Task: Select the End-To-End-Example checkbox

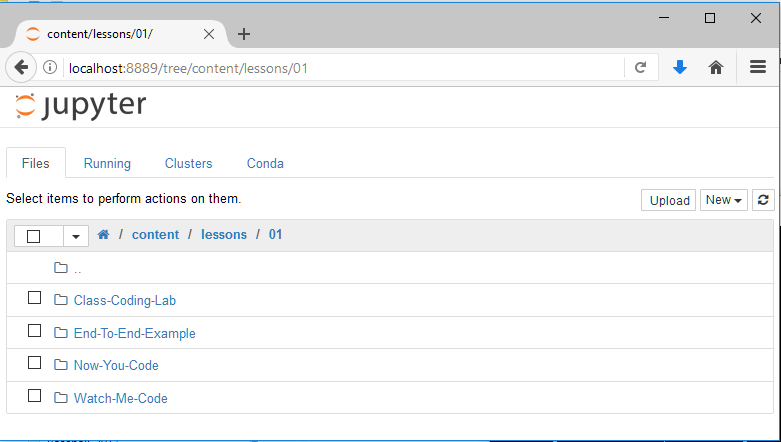Action: [34, 332]
